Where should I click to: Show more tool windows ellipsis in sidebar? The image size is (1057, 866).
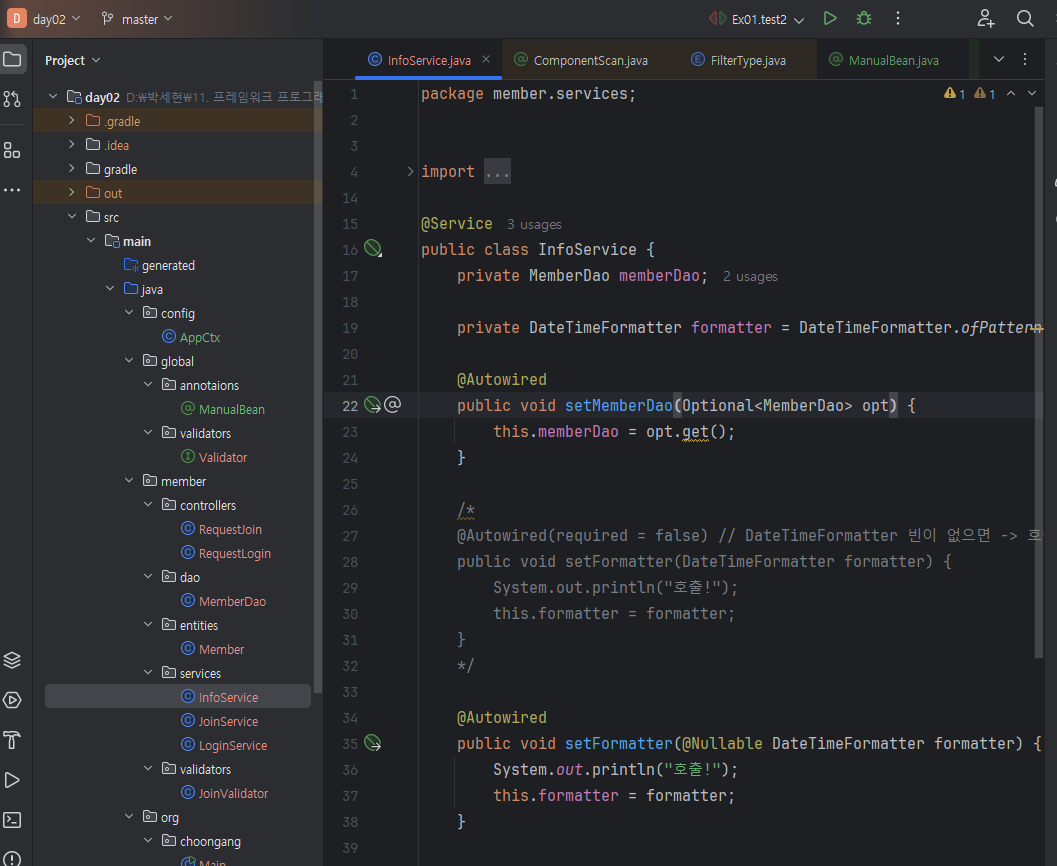click(x=12, y=191)
